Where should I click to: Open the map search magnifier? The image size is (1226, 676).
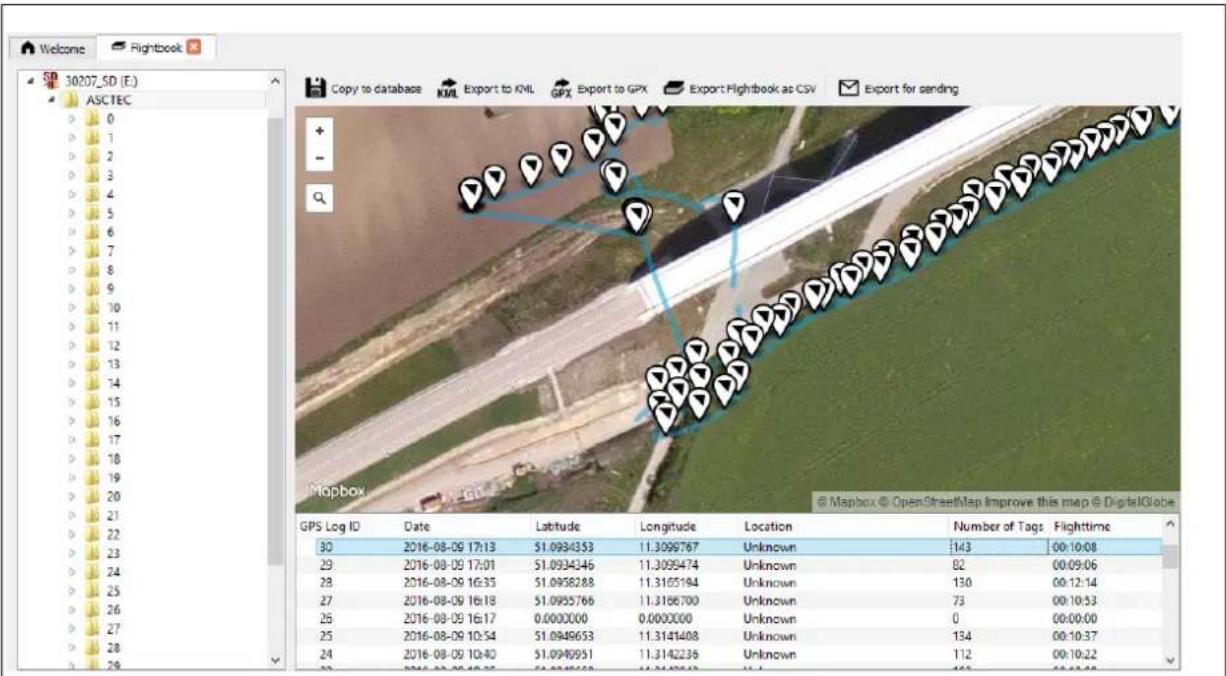click(319, 199)
